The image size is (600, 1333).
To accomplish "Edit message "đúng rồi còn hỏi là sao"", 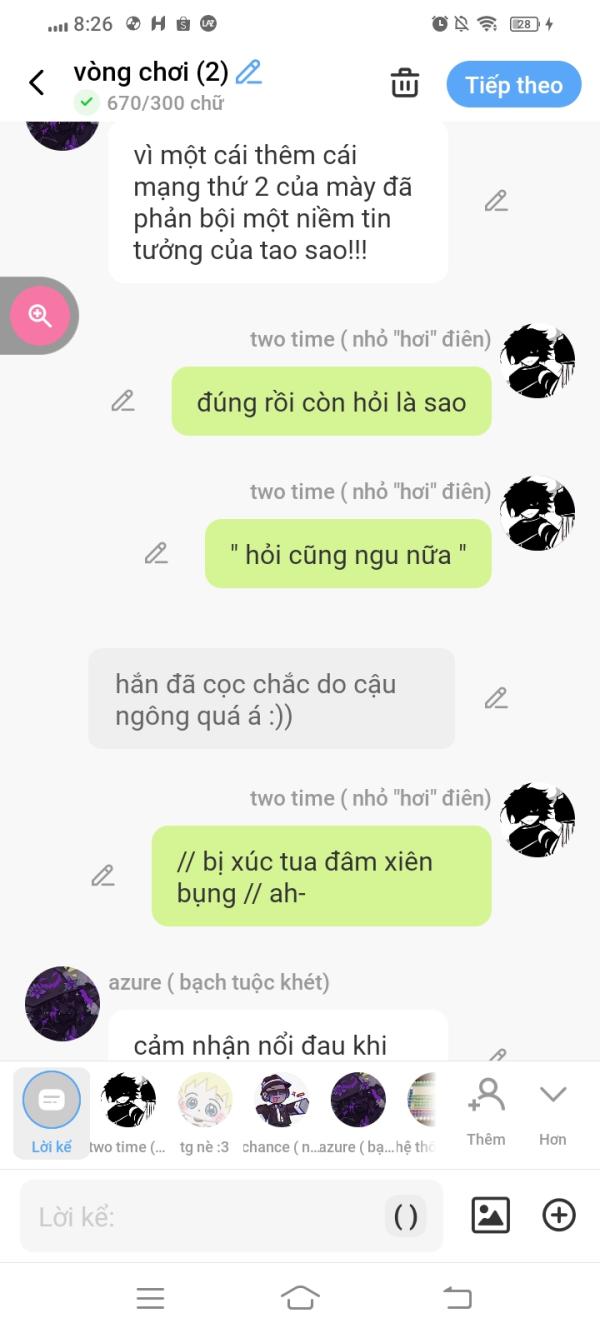I will (123, 401).
